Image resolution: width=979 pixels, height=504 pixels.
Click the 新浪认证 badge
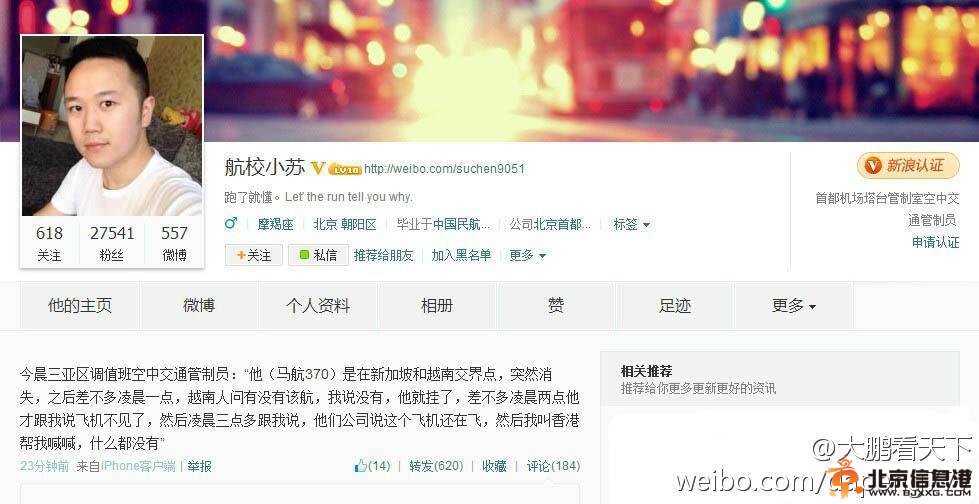click(x=908, y=166)
